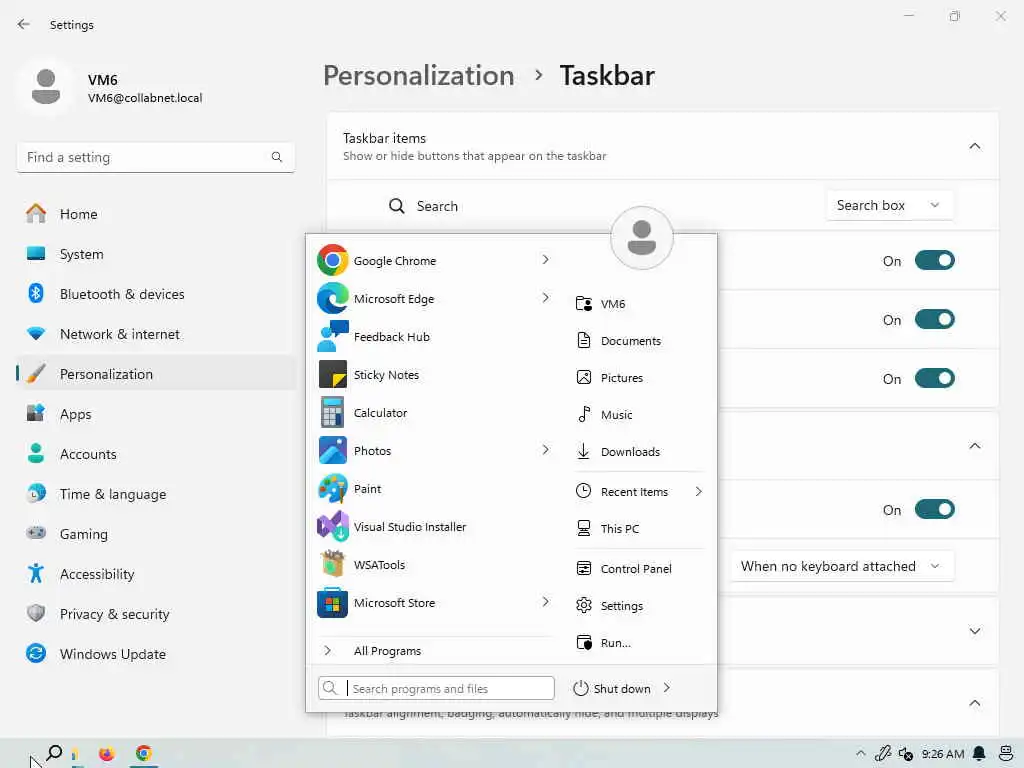Open This PC from start menu
This screenshot has width=1024, height=768.
coord(639,528)
